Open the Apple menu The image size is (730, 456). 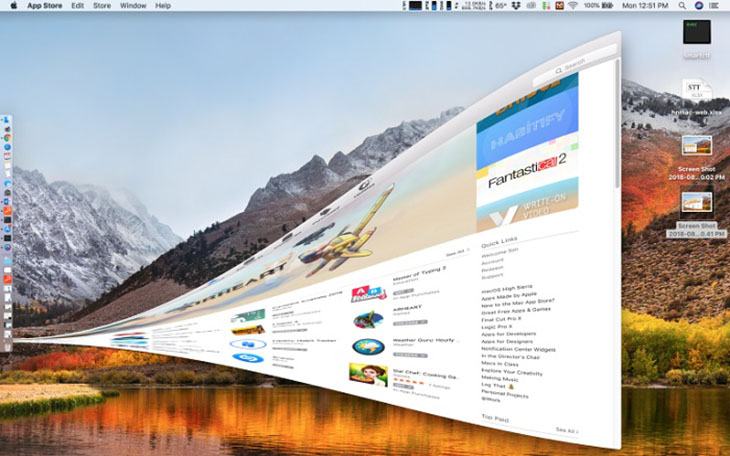[x=14, y=6]
